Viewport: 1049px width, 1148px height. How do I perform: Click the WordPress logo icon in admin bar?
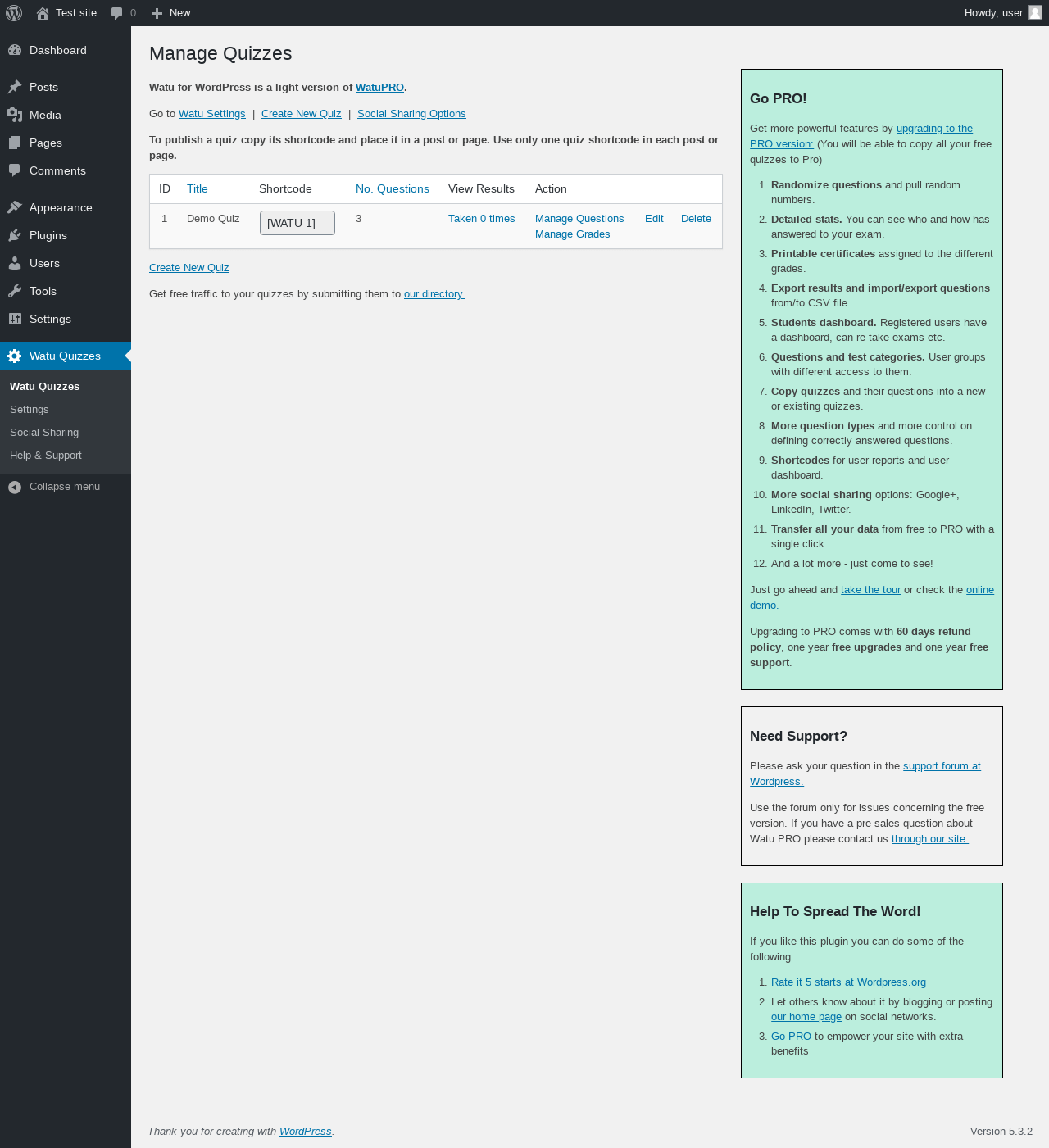pos(14,13)
